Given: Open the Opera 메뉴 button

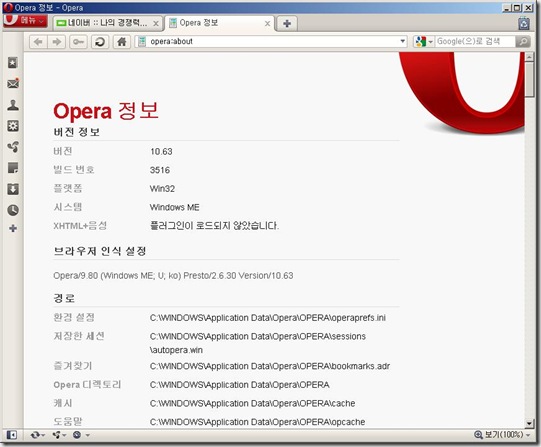Looking at the screenshot, I should (x=25, y=21).
